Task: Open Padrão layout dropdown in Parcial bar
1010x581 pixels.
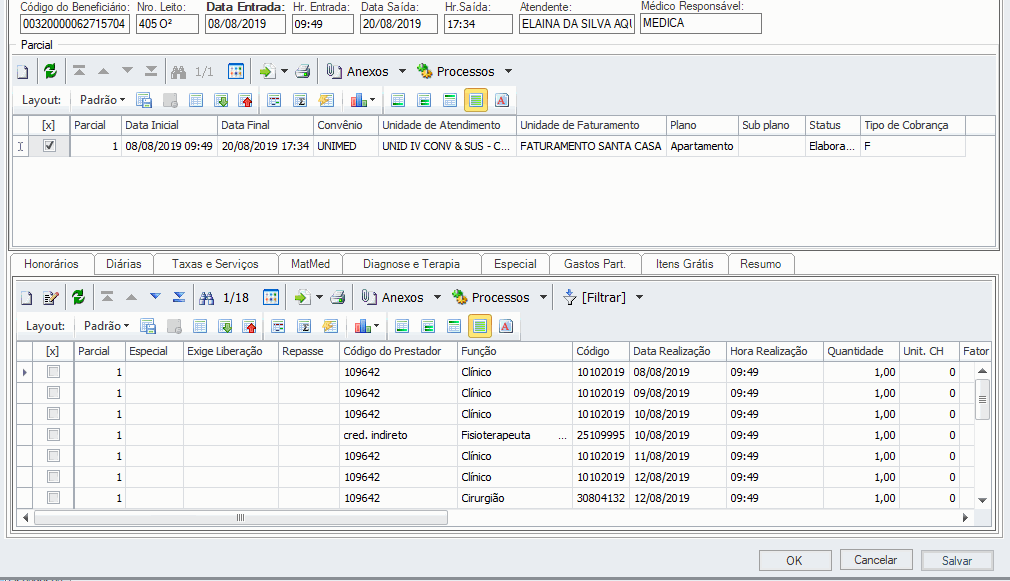Action: click(102, 100)
